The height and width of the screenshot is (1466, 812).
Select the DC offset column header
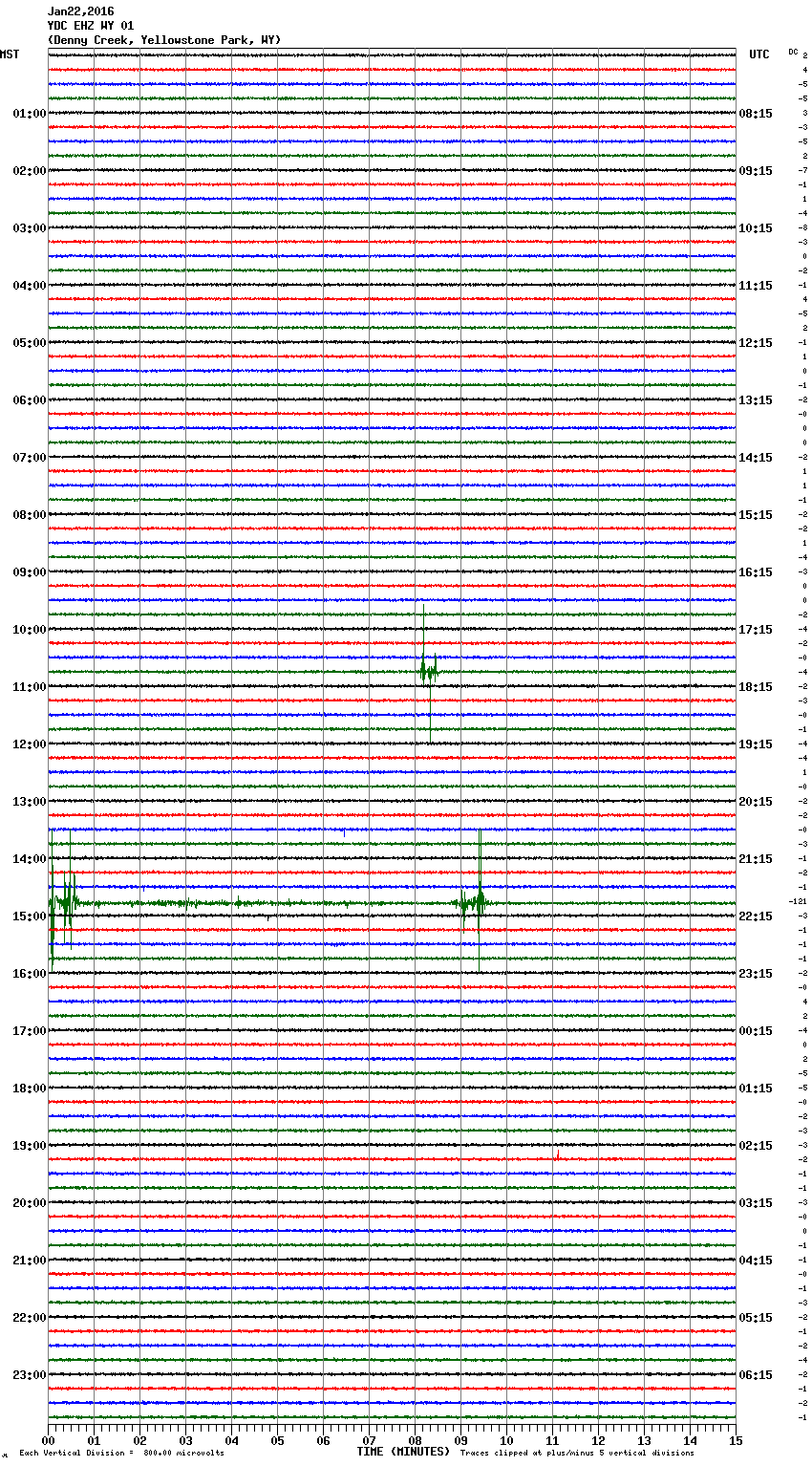(x=793, y=52)
